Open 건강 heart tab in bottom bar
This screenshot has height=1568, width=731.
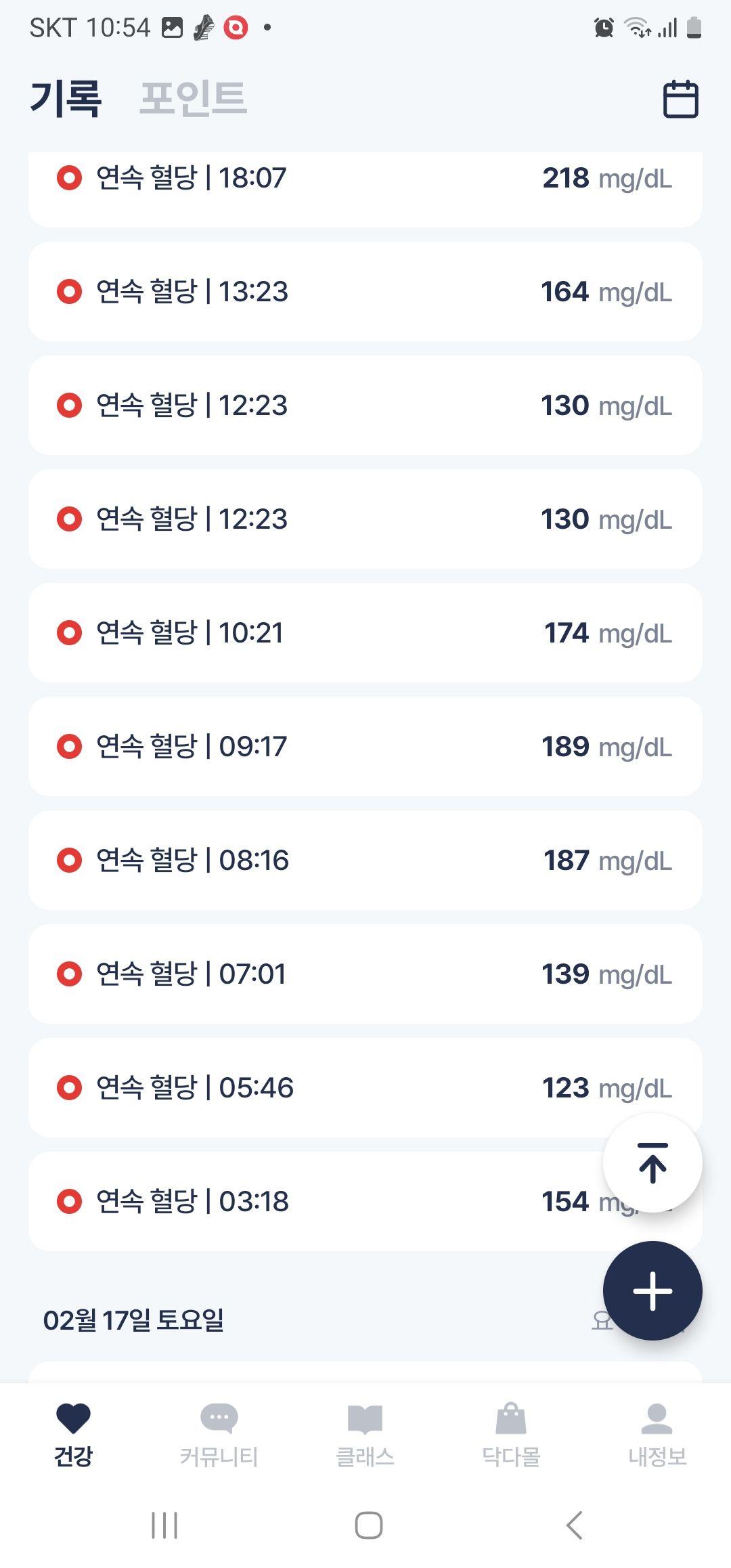(x=73, y=1435)
